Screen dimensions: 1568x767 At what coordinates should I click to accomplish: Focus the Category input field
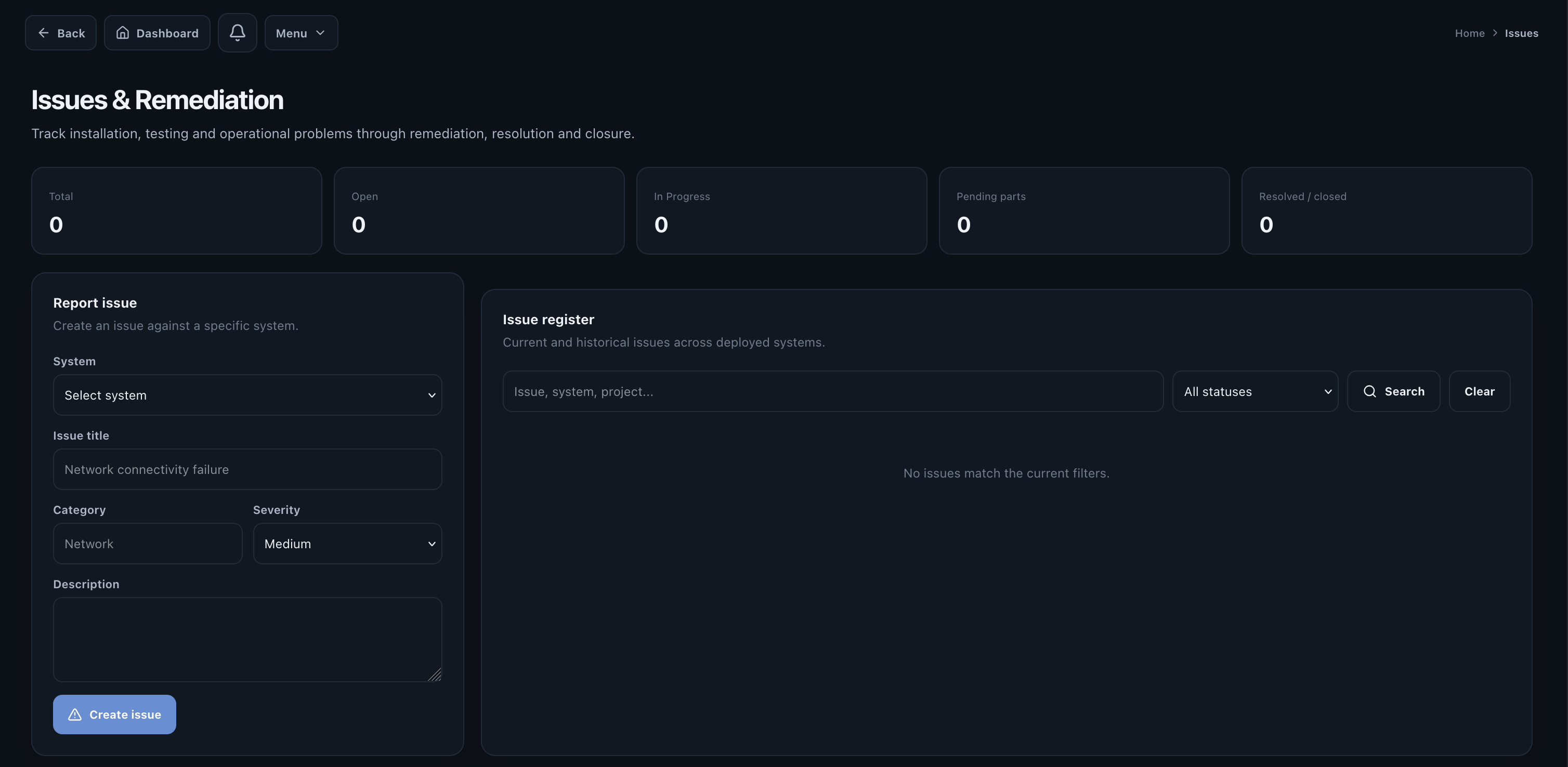tap(147, 543)
